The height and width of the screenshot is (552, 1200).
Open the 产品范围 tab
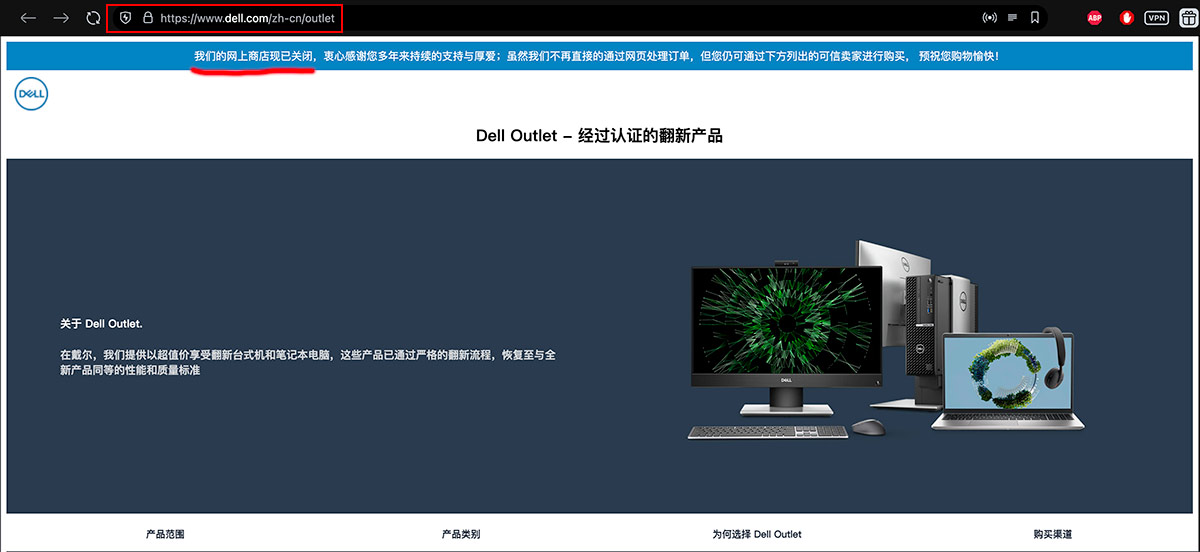[165, 535]
